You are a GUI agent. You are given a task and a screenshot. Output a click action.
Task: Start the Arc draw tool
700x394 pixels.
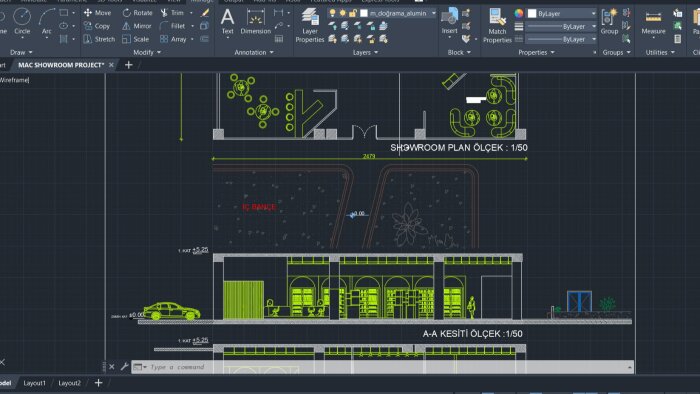pos(46,21)
